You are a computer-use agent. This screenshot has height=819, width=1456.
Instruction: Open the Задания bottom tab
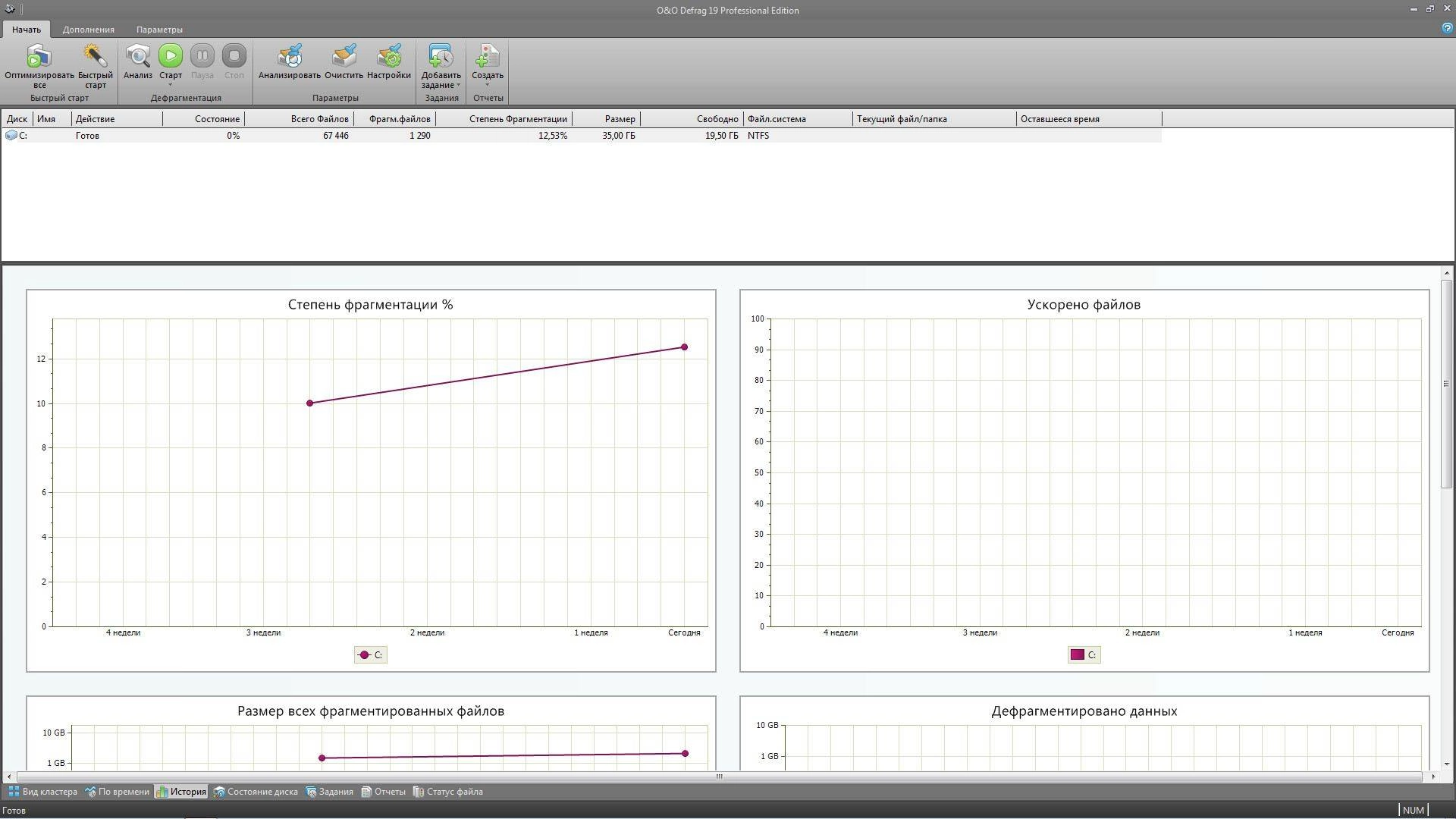(330, 792)
